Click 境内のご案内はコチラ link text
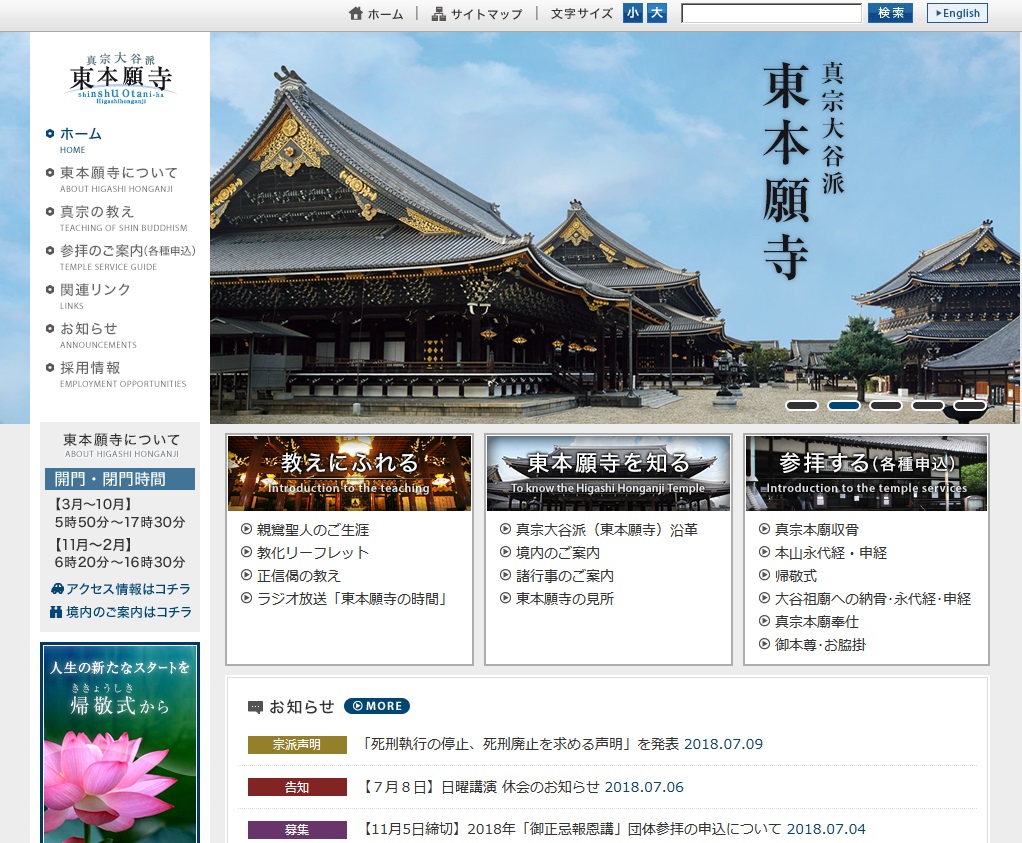 [x=129, y=612]
